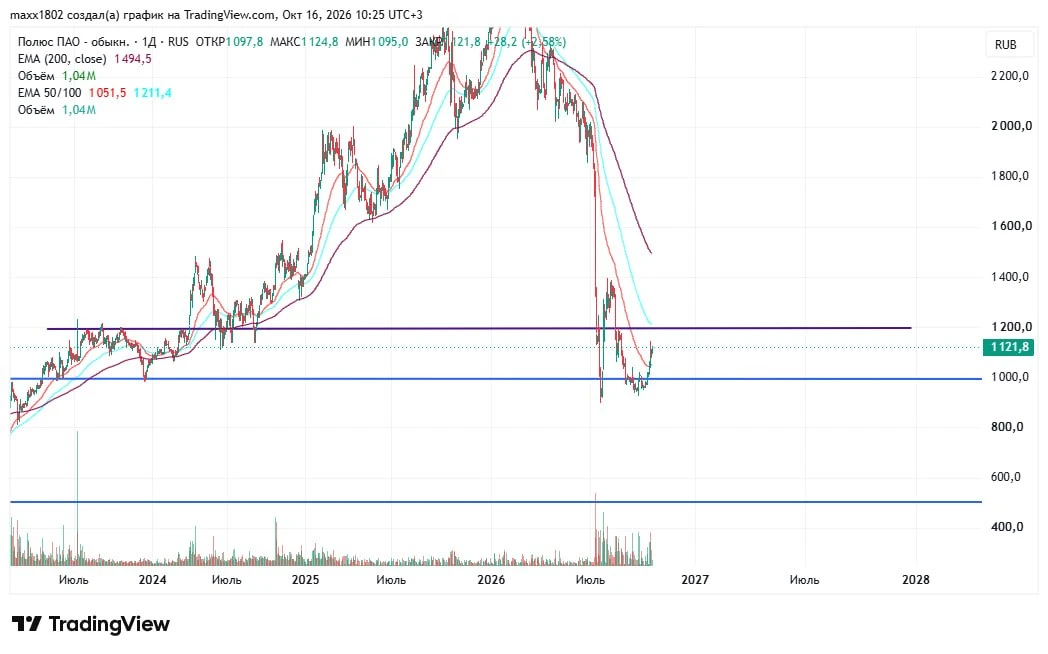The height and width of the screenshot is (654, 1048).
Task: Click the high price value 1124,8
Action: point(319,42)
